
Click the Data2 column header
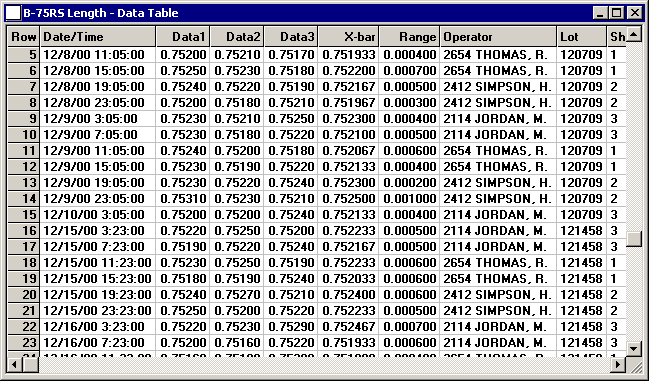click(237, 37)
